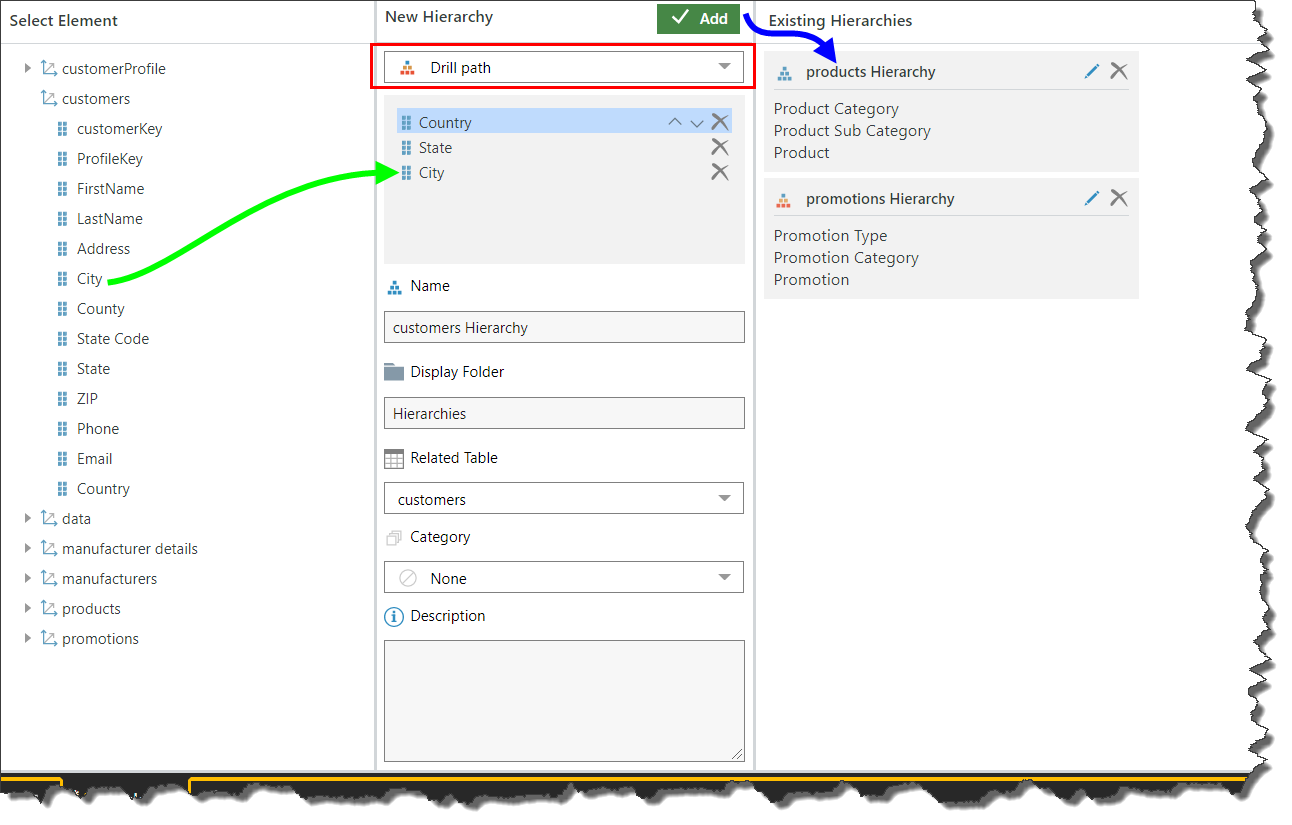The width and height of the screenshot is (1292, 825).
Task: Click the green Add button
Action: tap(698, 19)
